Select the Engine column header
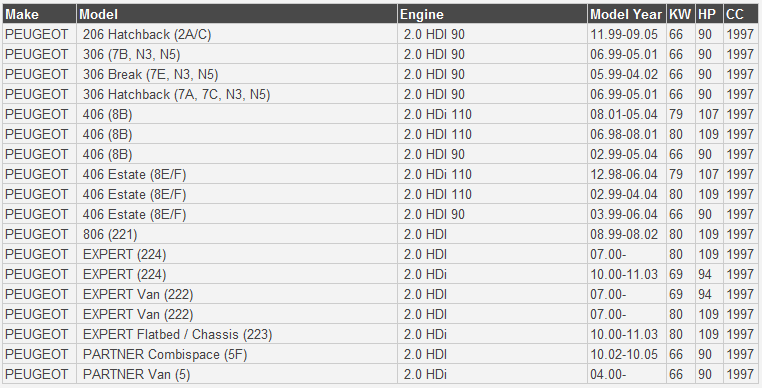The width and height of the screenshot is (762, 388). [492, 14]
